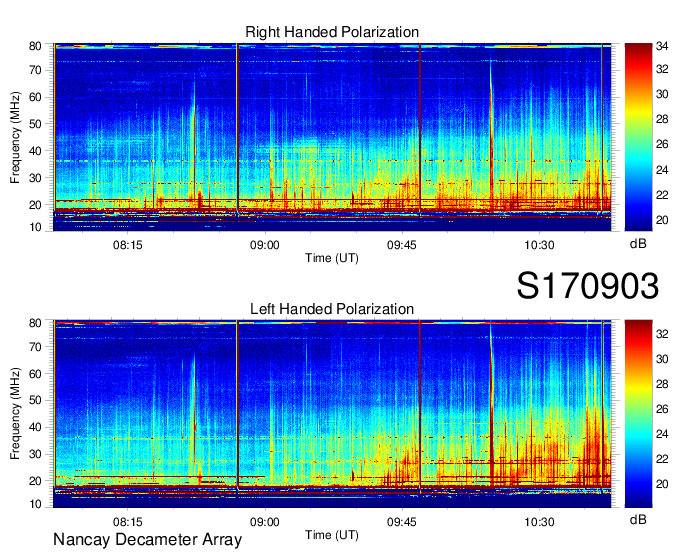Click the 70 MHz tick of Right Handed plot
Image resolution: width=680 pixels, height=552 pixels.
[x=35, y=70]
